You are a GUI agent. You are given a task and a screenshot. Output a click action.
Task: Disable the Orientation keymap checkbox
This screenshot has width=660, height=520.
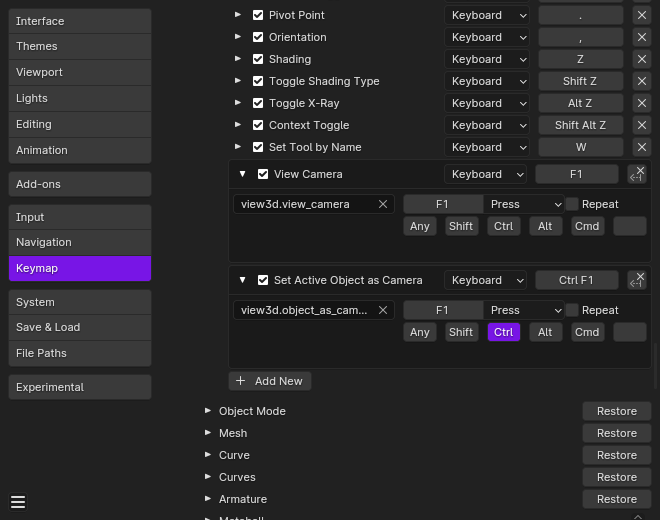click(258, 37)
